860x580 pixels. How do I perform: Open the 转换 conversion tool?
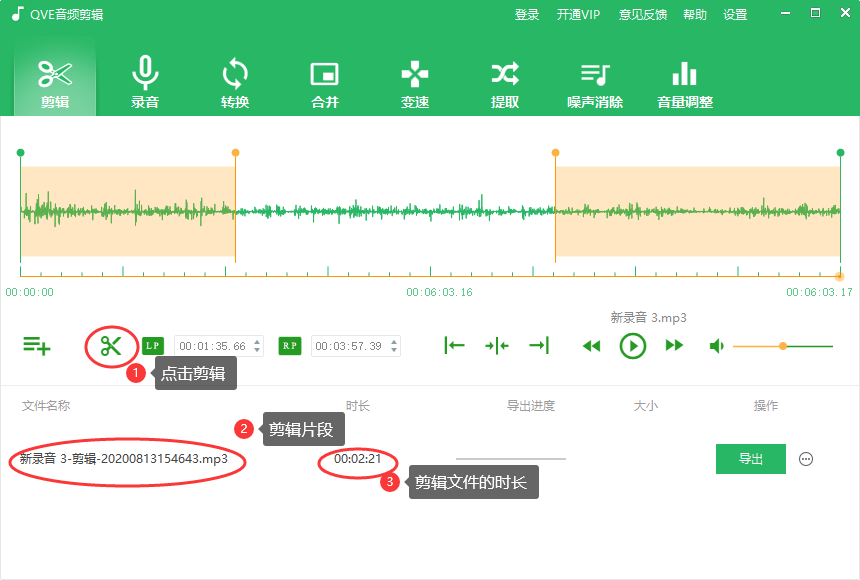[x=234, y=83]
